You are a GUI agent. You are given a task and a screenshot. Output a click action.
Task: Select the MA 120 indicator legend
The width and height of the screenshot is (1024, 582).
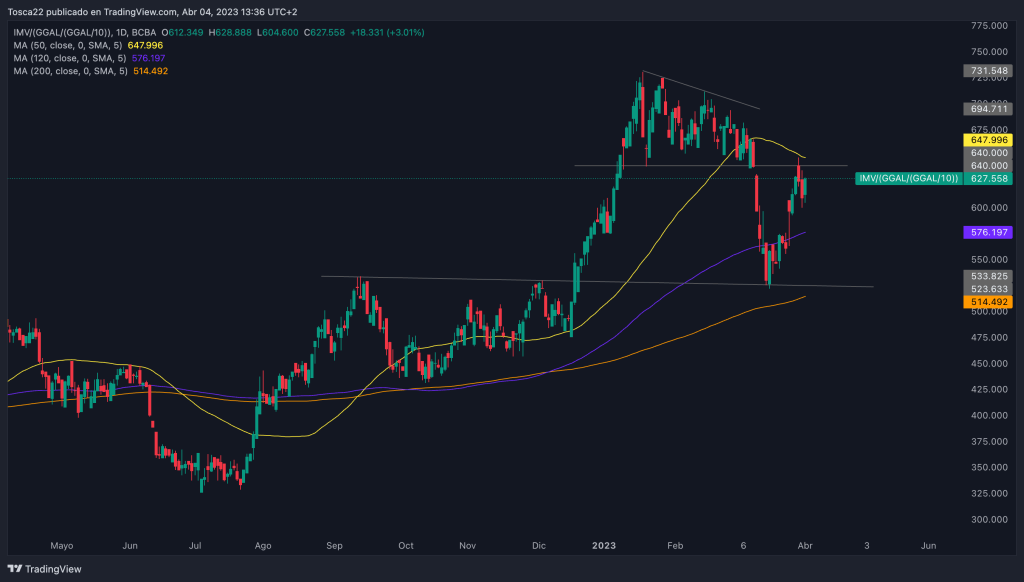[x=66, y=58]
